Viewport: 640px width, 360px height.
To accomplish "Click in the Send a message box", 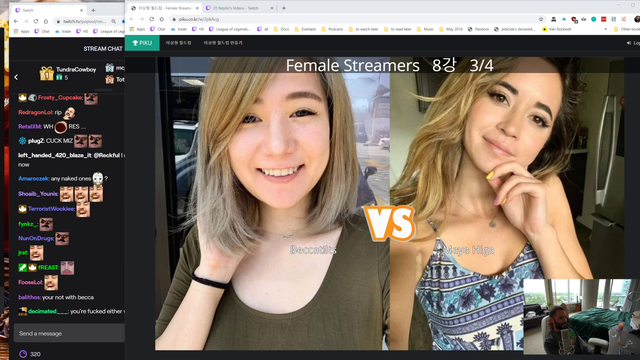I will [69, 333].
